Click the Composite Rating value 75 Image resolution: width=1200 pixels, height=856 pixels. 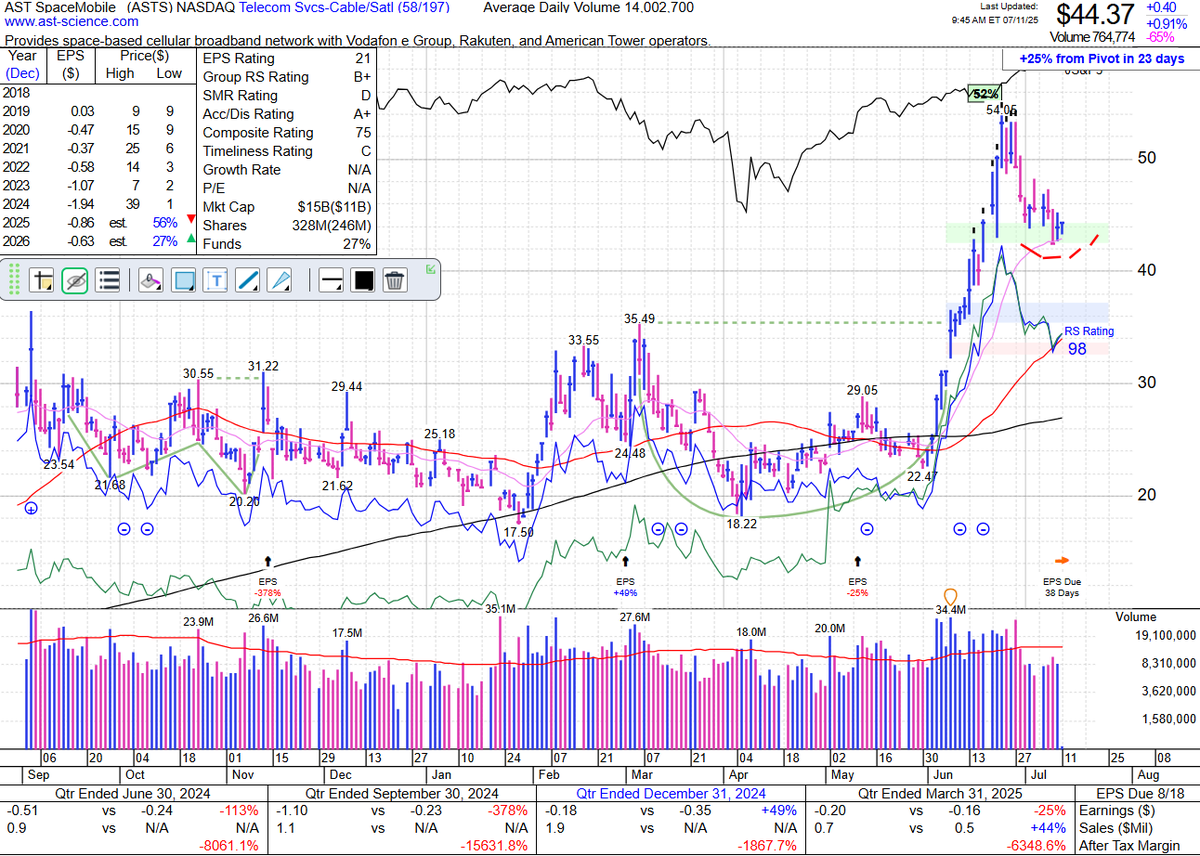(x=361, y=133)
